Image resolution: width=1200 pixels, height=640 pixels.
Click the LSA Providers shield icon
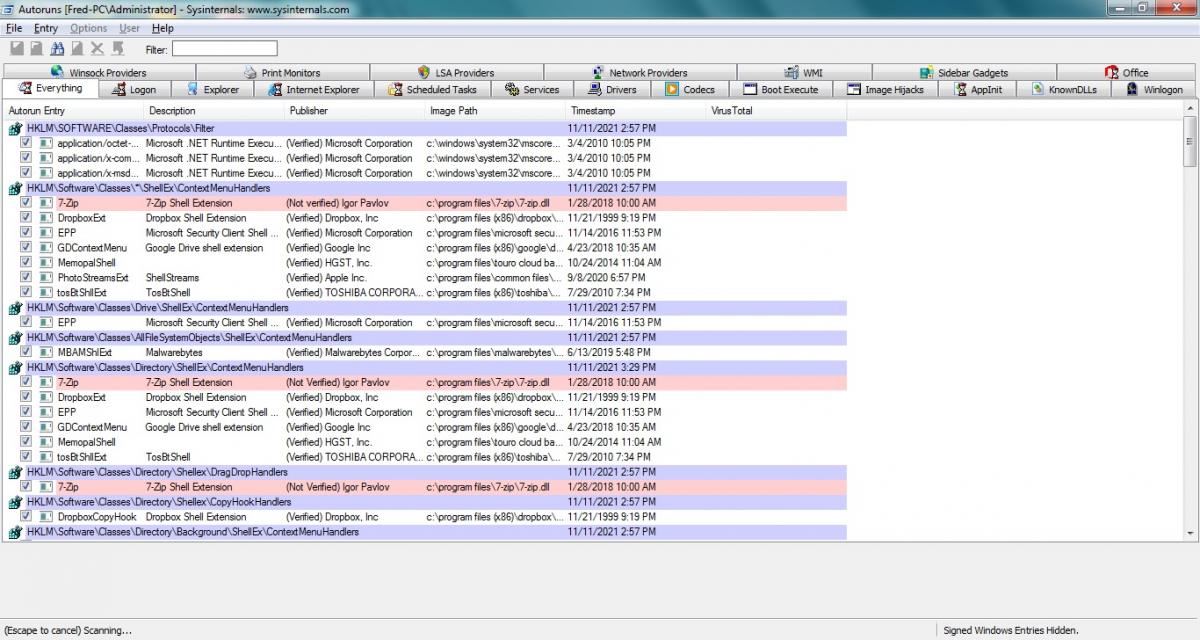(424, 72)
